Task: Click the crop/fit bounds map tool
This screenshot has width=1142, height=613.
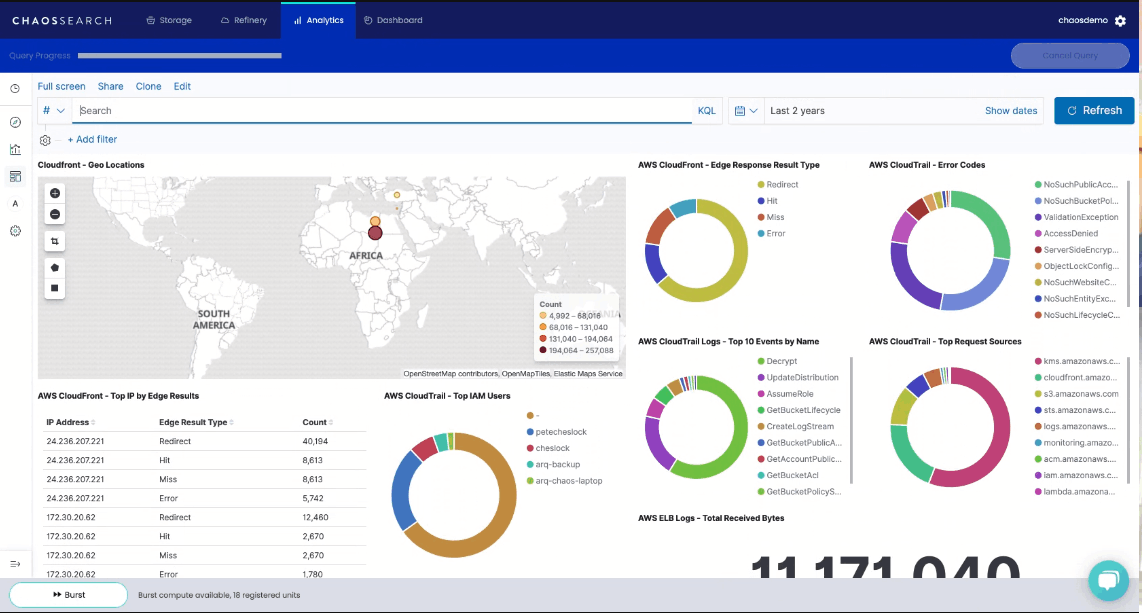Action: click(55, 241)
